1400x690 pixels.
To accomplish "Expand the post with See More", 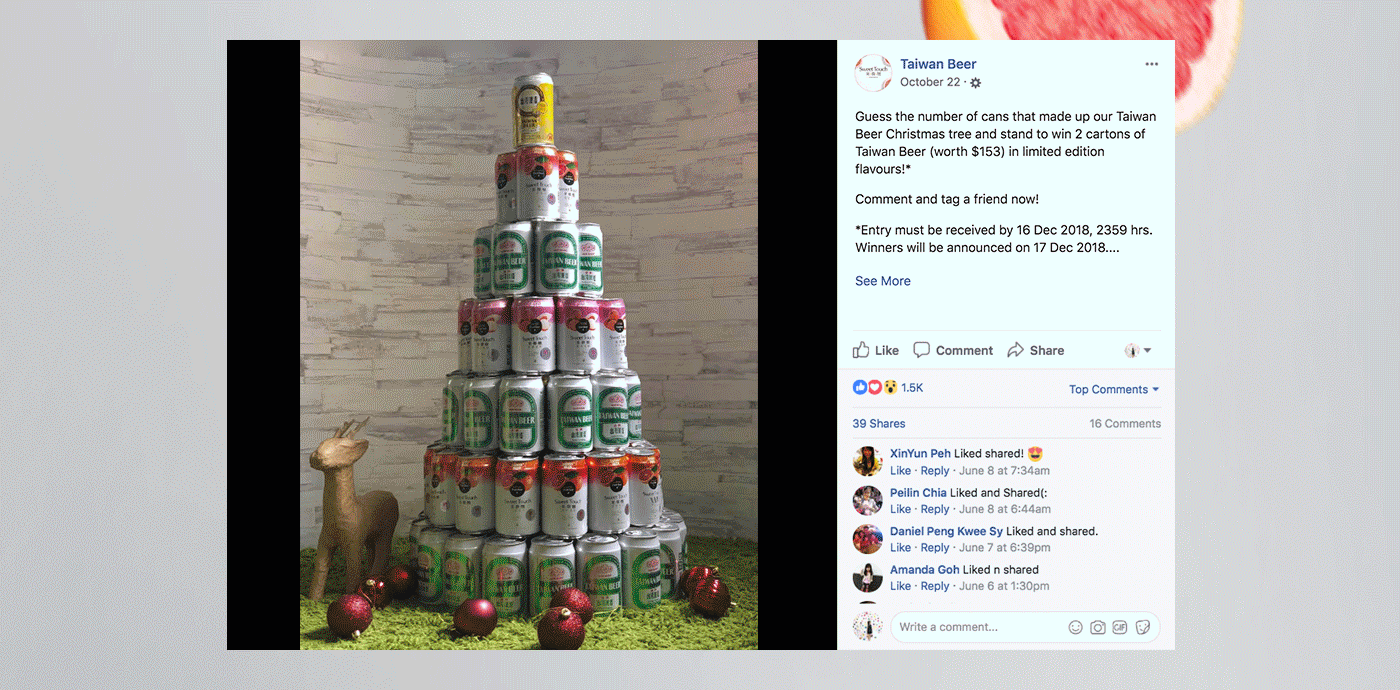I will click(883, 281).
